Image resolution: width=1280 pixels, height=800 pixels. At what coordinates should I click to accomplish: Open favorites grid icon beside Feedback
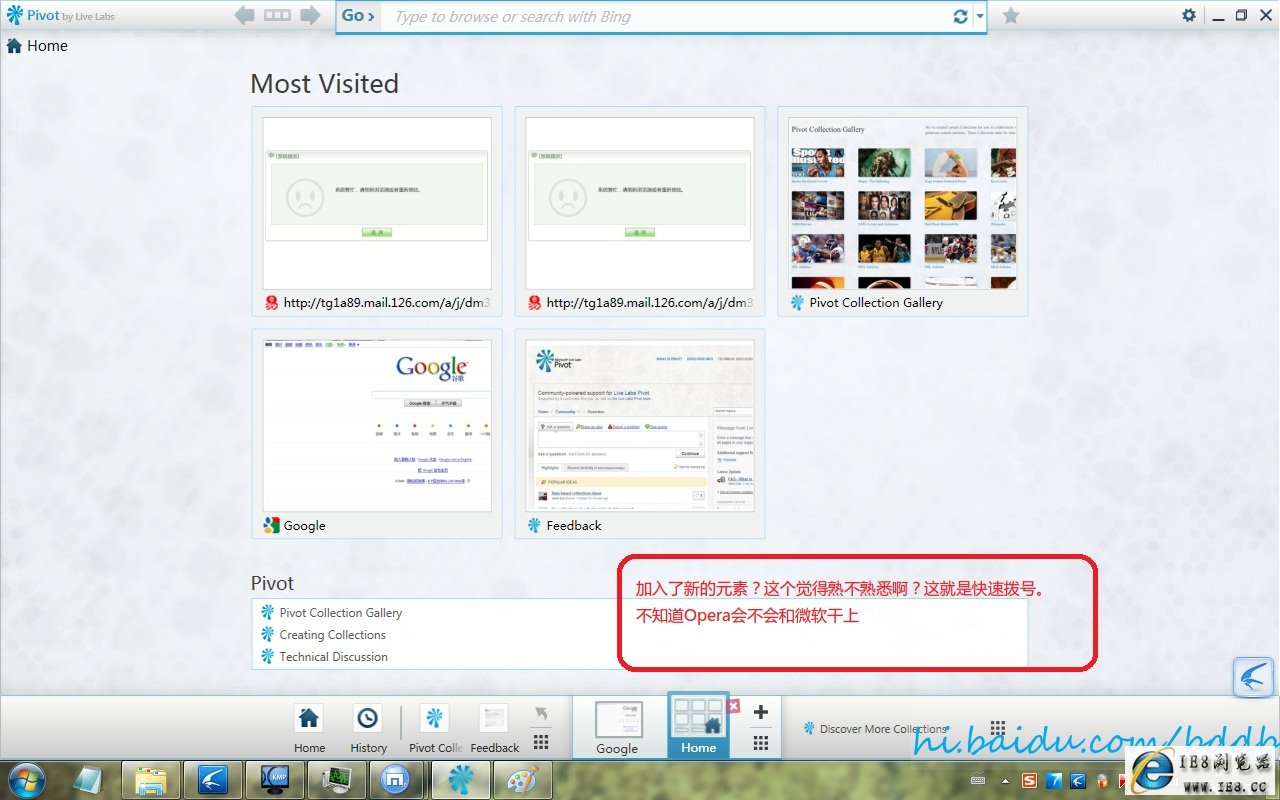click(541, 742)
